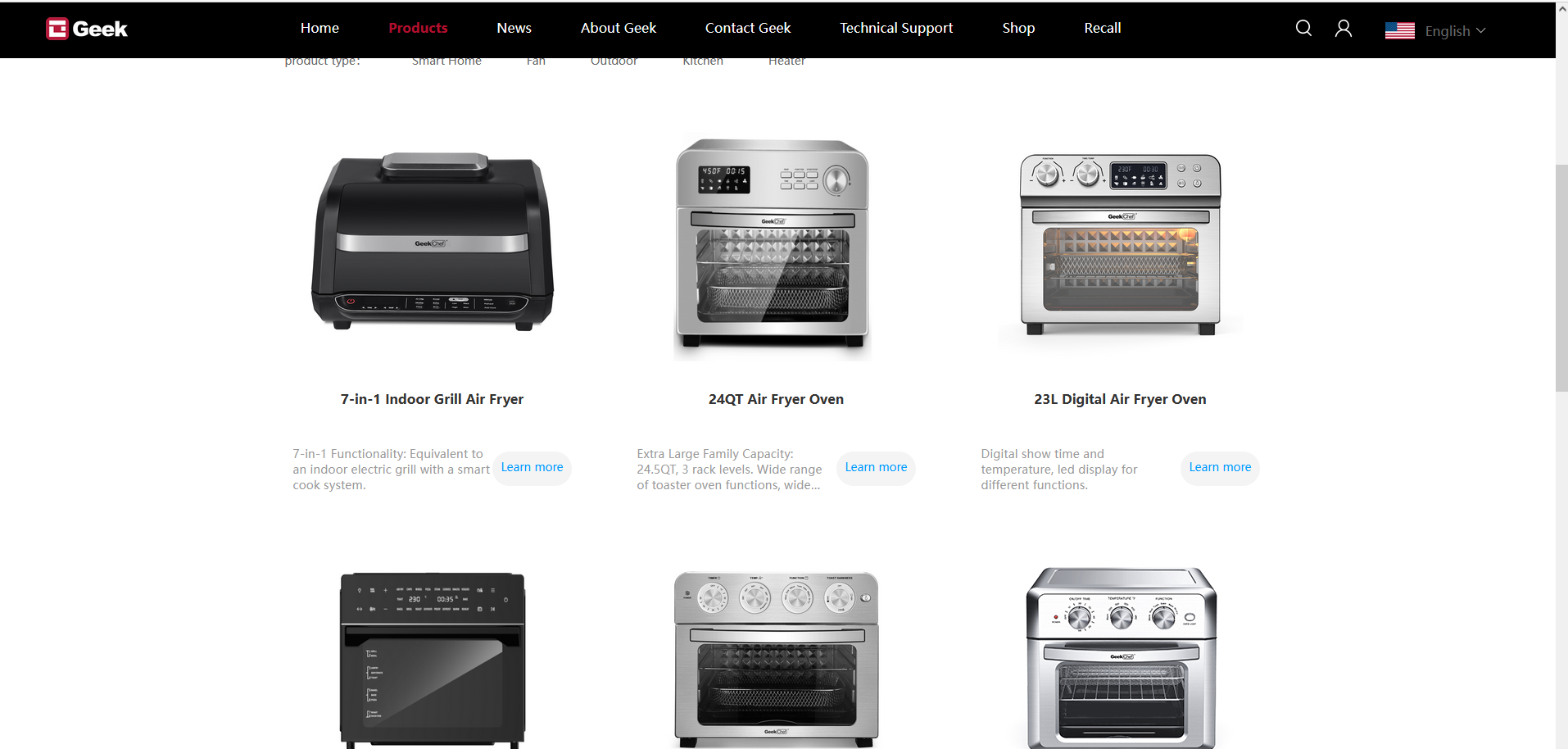The image size is (1568, 749).
Task: Expand the English language dropdown
Action: [1455, 31]
